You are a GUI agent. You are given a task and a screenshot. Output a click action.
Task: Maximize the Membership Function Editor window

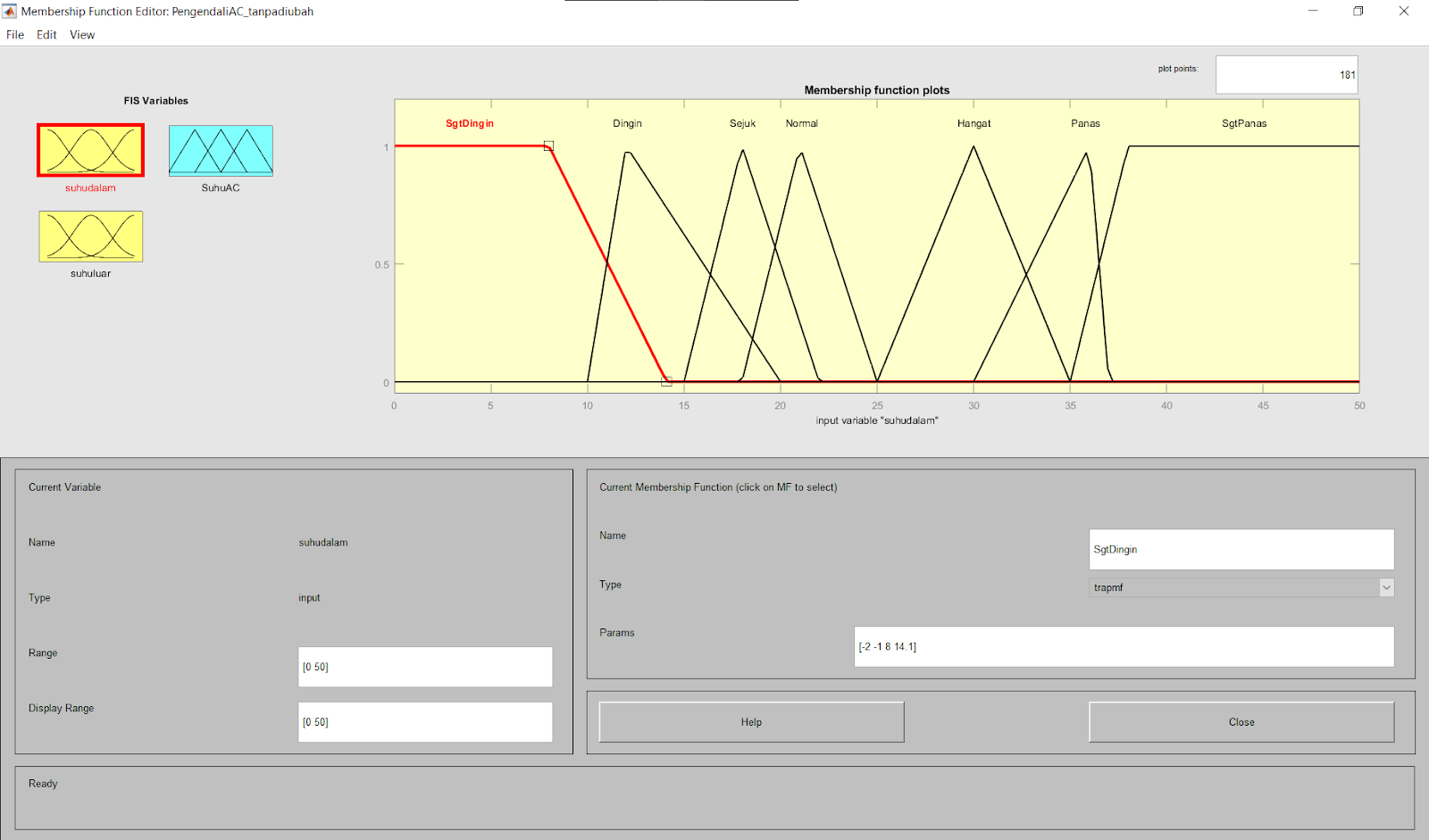[x=1358, y=11]
